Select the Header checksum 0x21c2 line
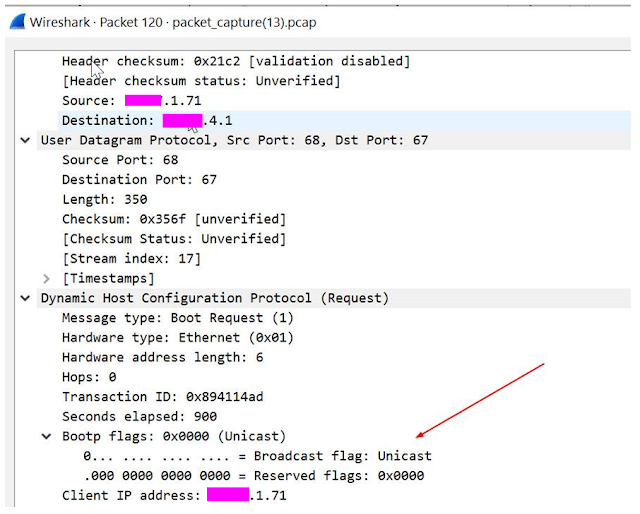Viewport: 640px width, 514px height. pos(236,61)
